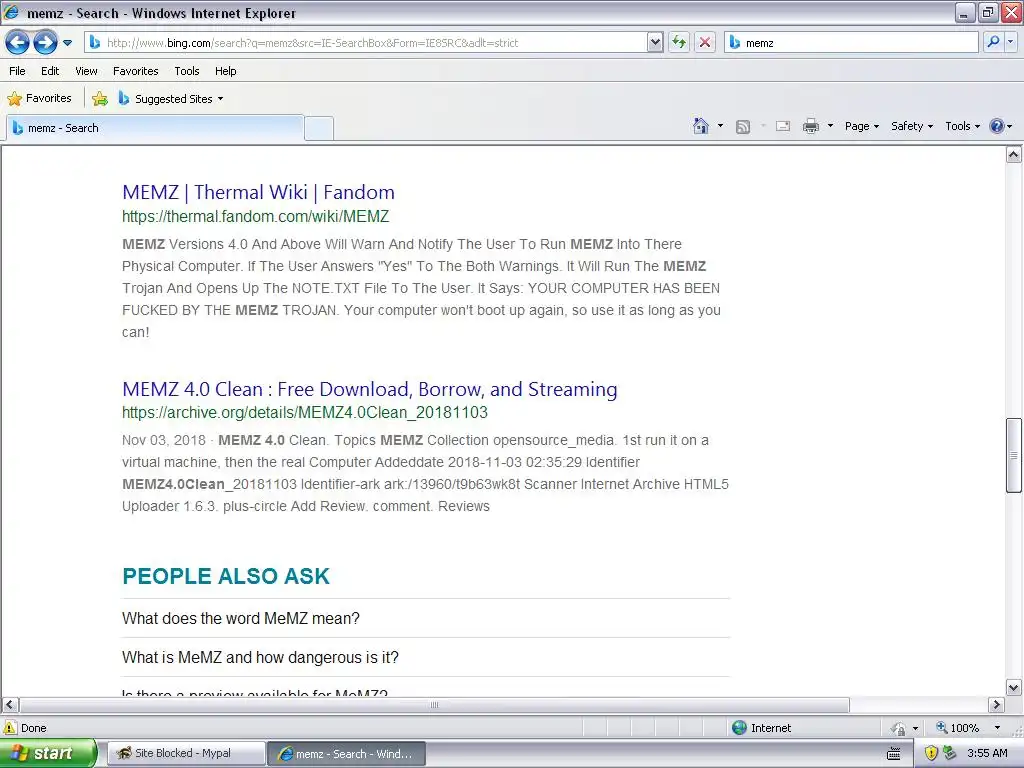This screenshot has height=768, width=1024.
Task: Click the on-screen keyboard tray icon
Action: [x=893, y=754]
